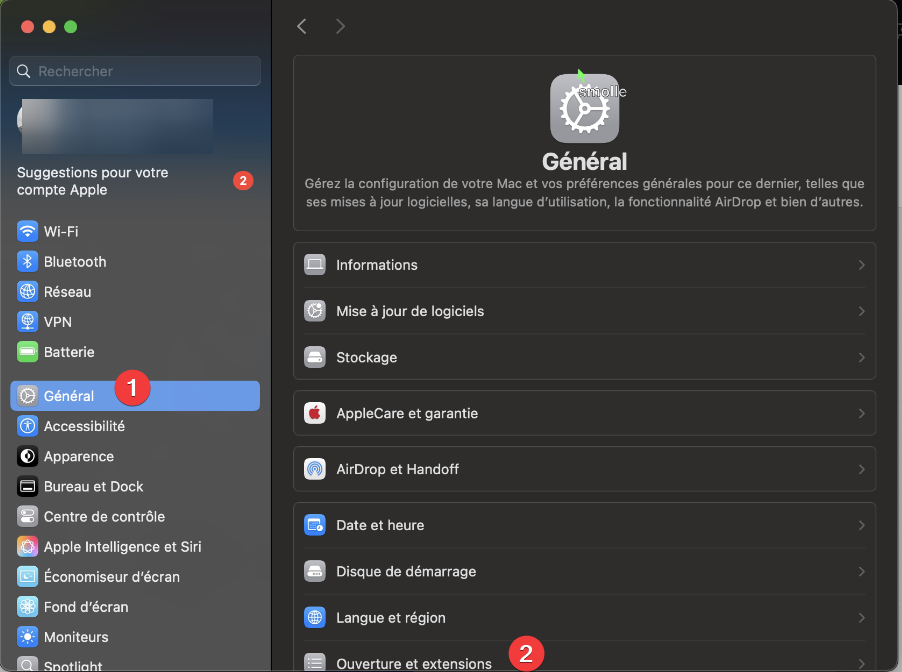Click the Centre de contrôle icon
Screen dimensions: 902x672
tap(27, 517)
